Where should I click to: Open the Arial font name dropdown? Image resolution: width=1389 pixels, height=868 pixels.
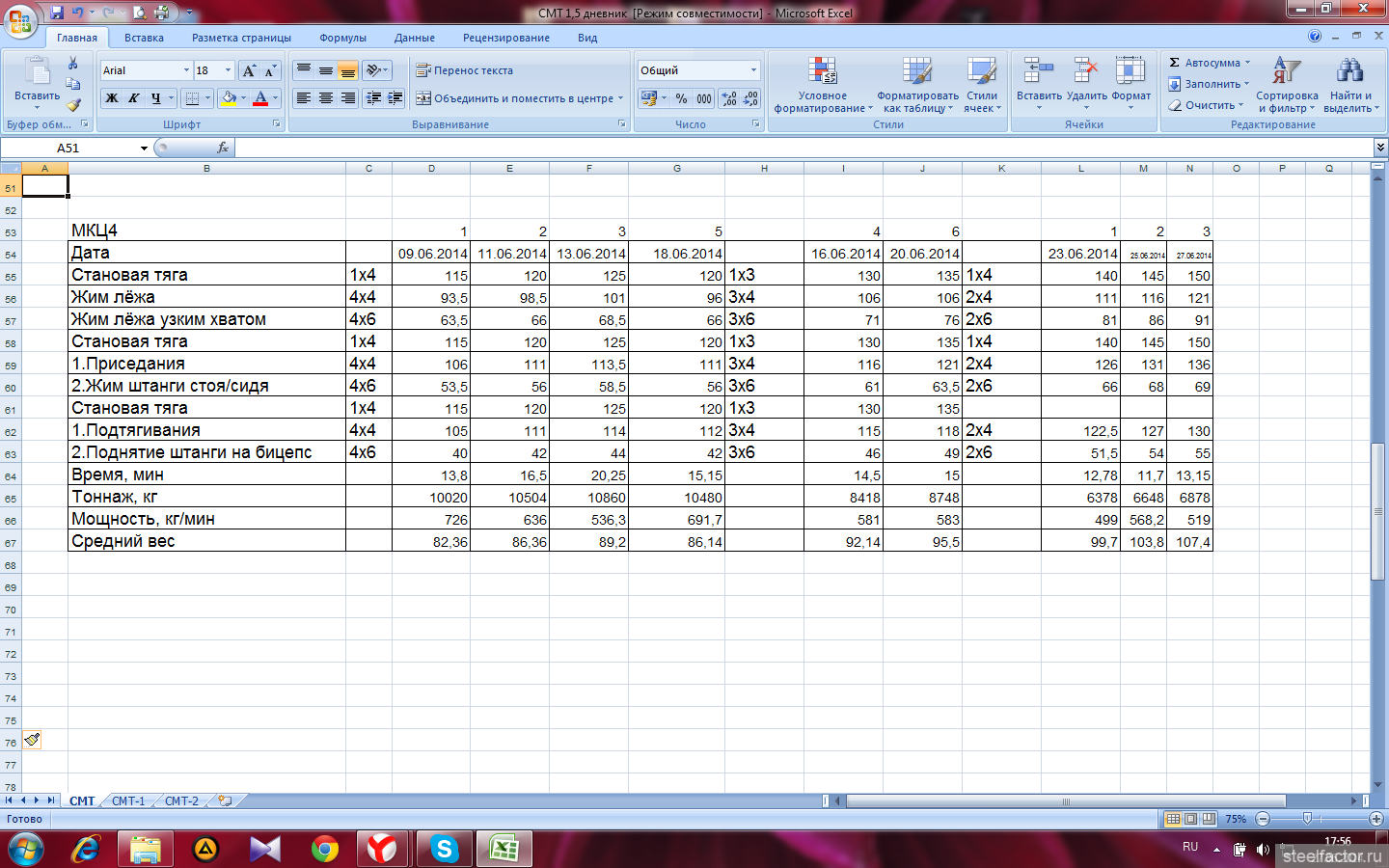(x=186, y=70)
